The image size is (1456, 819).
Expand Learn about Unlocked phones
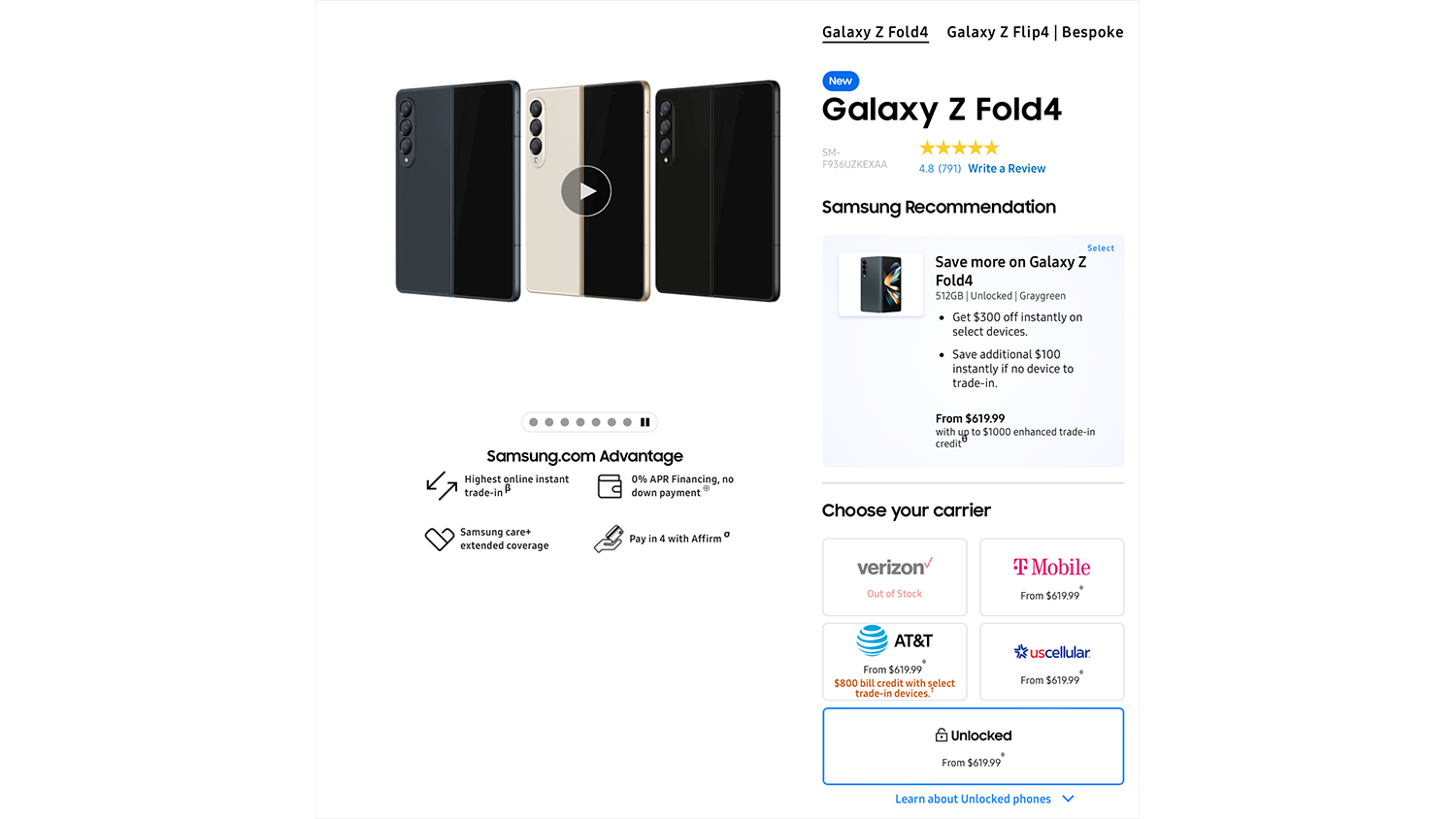click(973, 799)
